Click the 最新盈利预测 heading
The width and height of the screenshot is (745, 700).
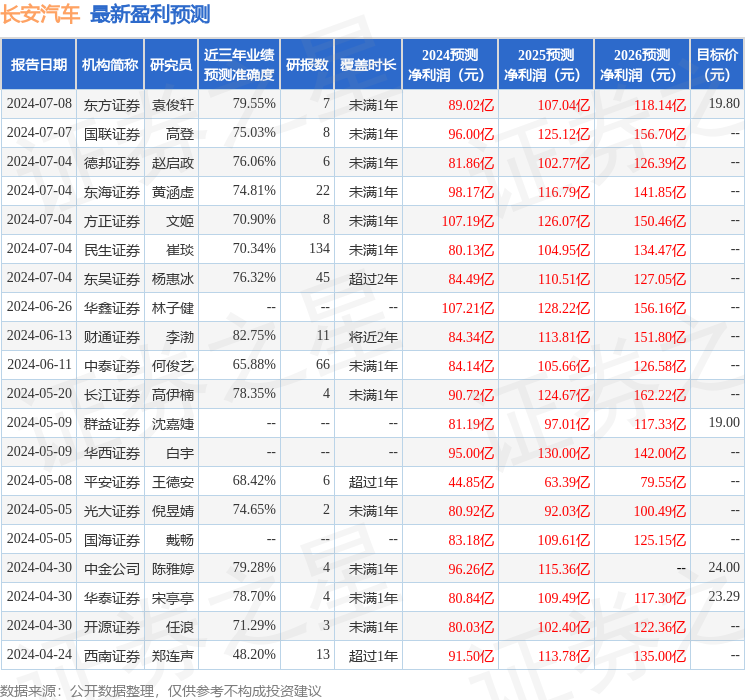[x=150, y=14]
